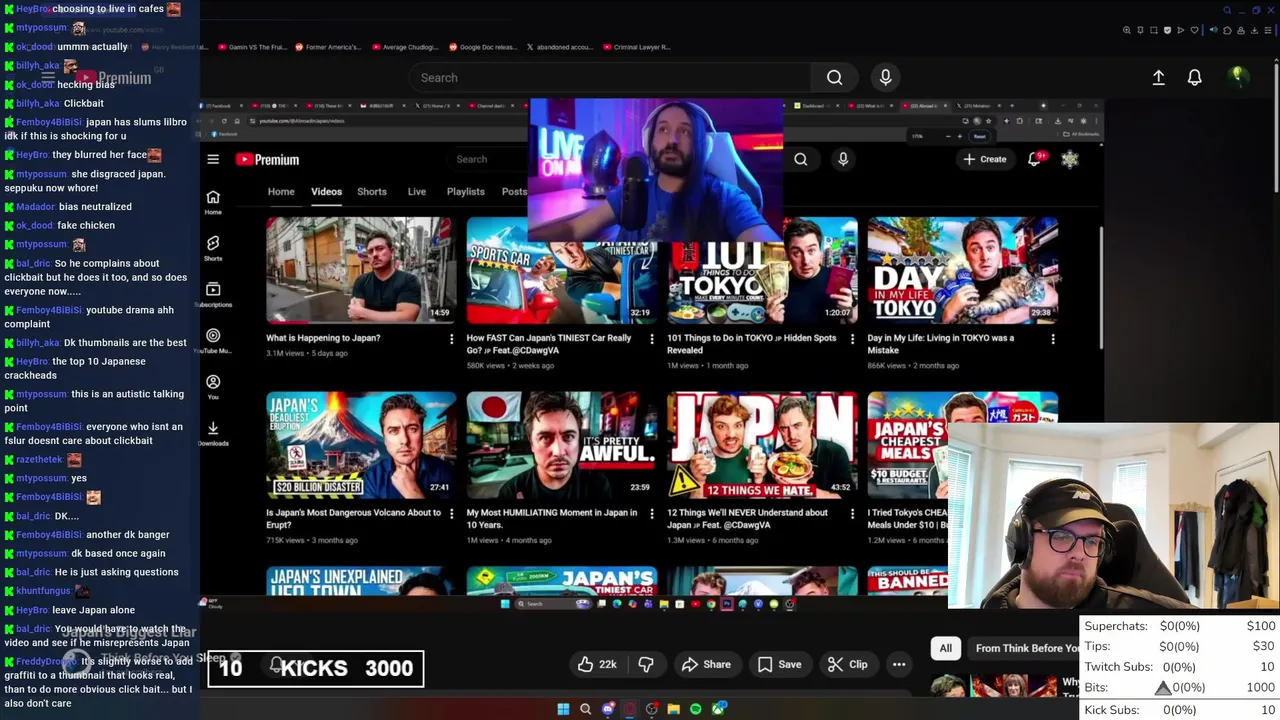Click the inner YouTube search magnifier icon

pos(801,159)
